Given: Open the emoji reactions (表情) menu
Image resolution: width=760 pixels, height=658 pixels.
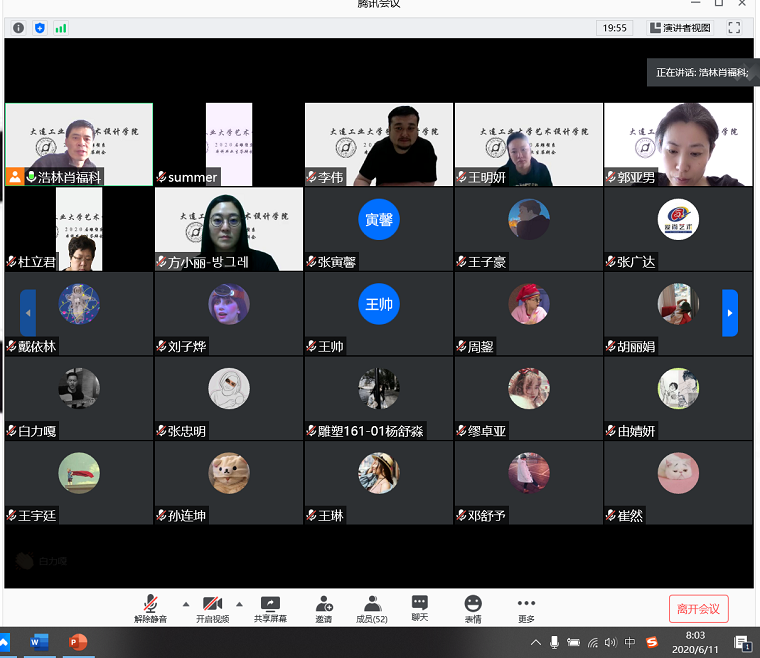Looking at the screenshot, I should point(473,609).
